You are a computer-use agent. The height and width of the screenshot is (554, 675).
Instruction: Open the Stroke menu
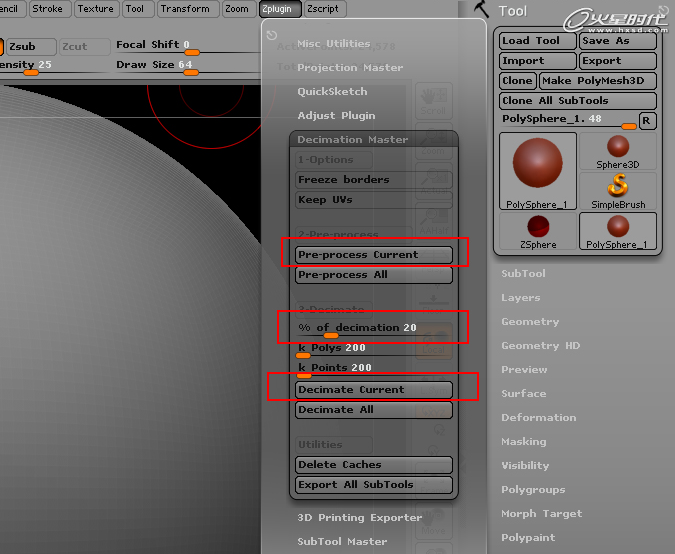[x=50, y=9]
